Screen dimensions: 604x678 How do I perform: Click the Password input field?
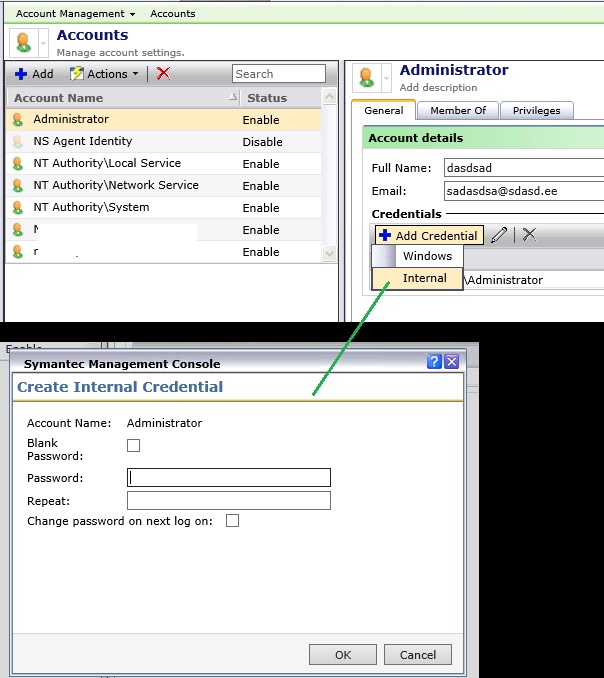[x=229, y=477]
